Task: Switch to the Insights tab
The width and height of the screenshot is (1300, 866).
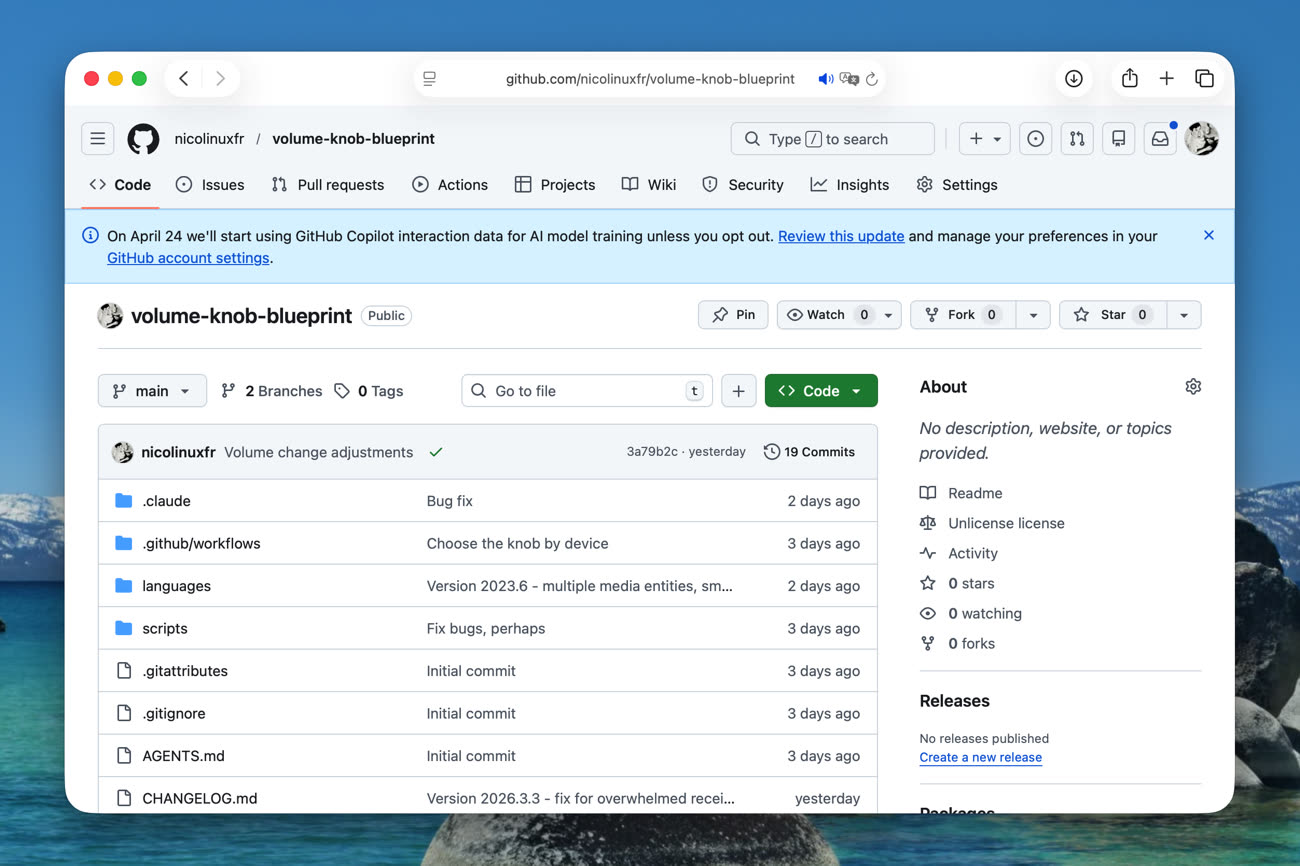Action: coord(849,185)
